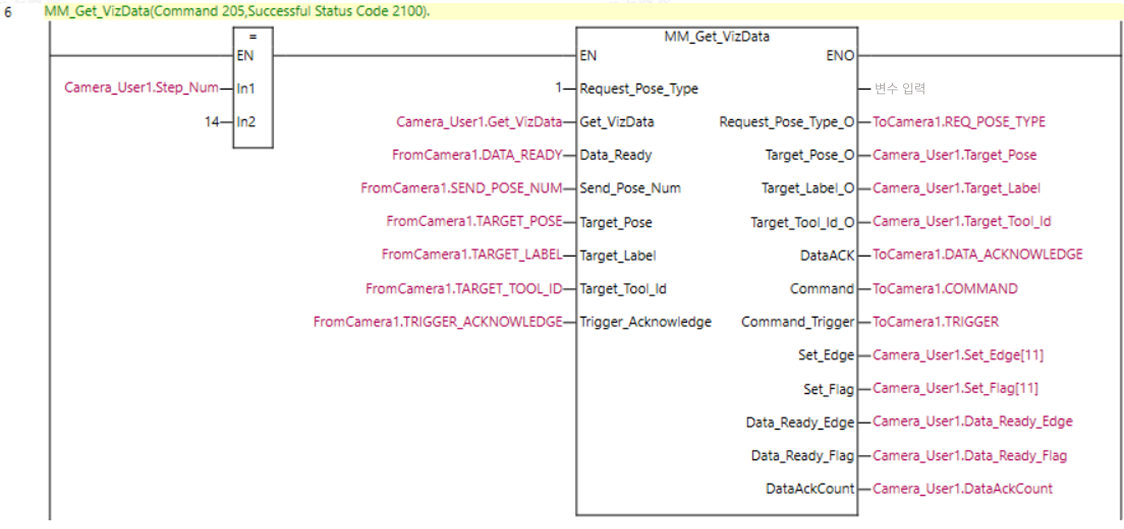Select Camera_User1.DataAckCount output variable
The width and height of the screenshot is (1124, 529).
click(963, 489)
